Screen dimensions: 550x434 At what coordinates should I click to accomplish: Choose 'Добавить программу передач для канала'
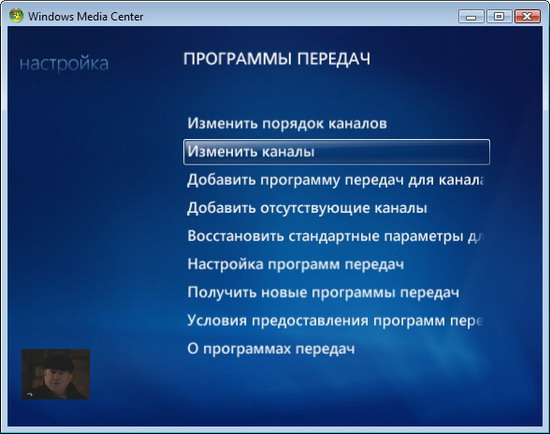(x=335, y=180)
